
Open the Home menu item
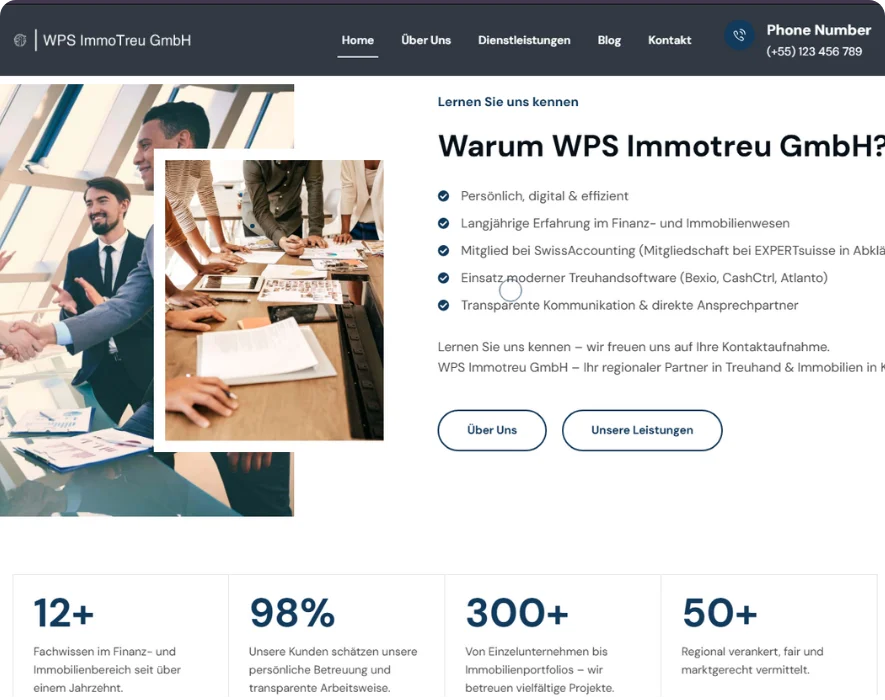click(357, 40)
